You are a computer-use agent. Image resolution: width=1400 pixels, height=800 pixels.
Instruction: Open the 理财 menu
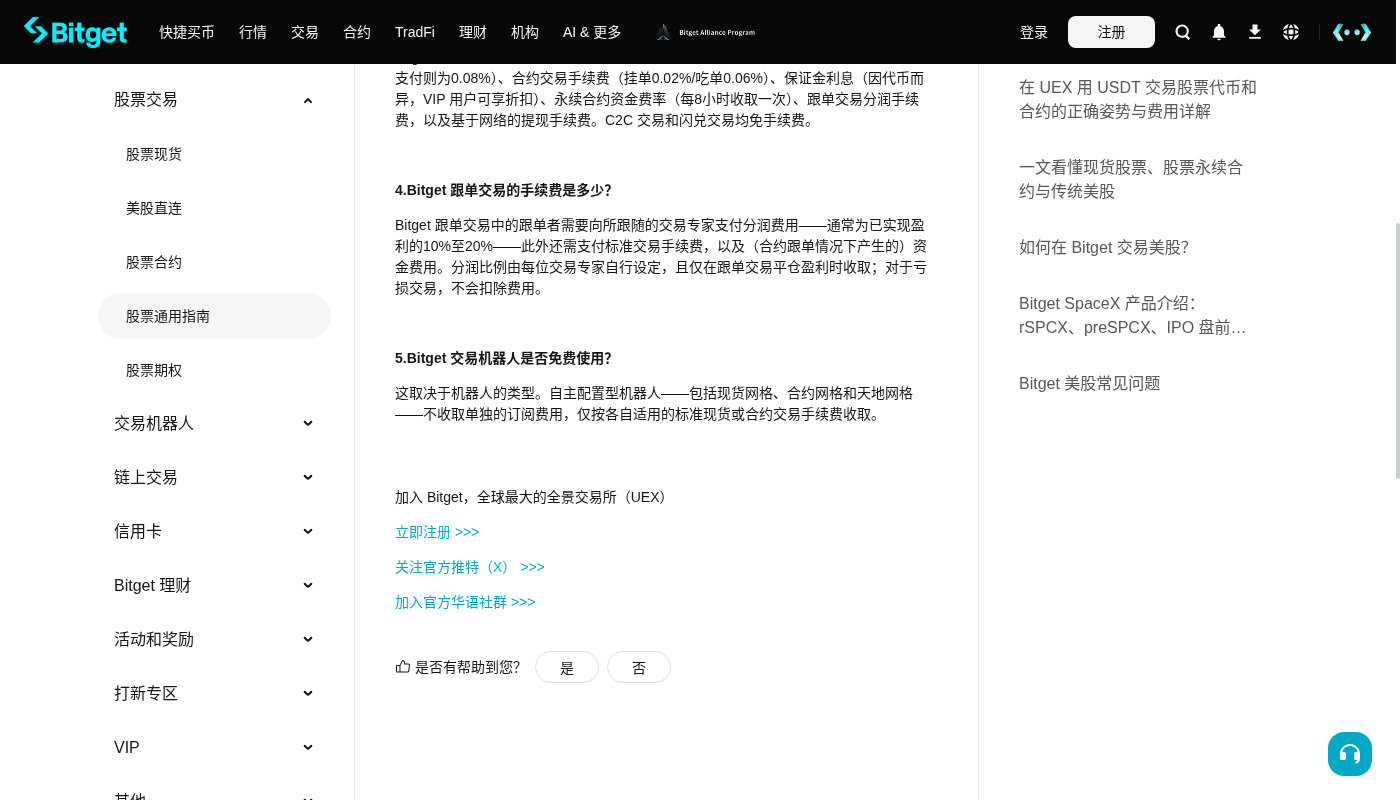(x=473, y=32)
